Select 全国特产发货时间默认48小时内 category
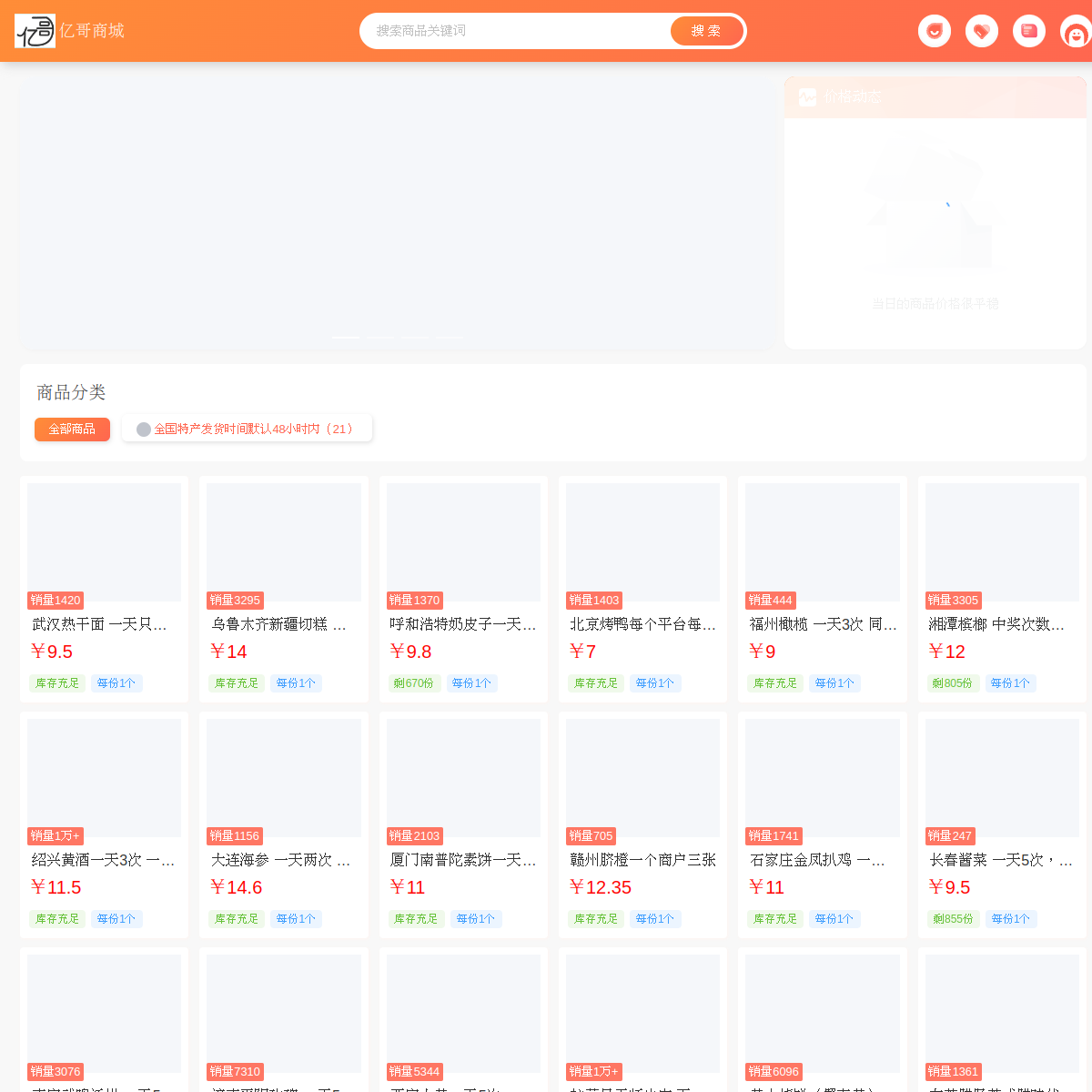1092x1092 pixels. click(247, 429)
